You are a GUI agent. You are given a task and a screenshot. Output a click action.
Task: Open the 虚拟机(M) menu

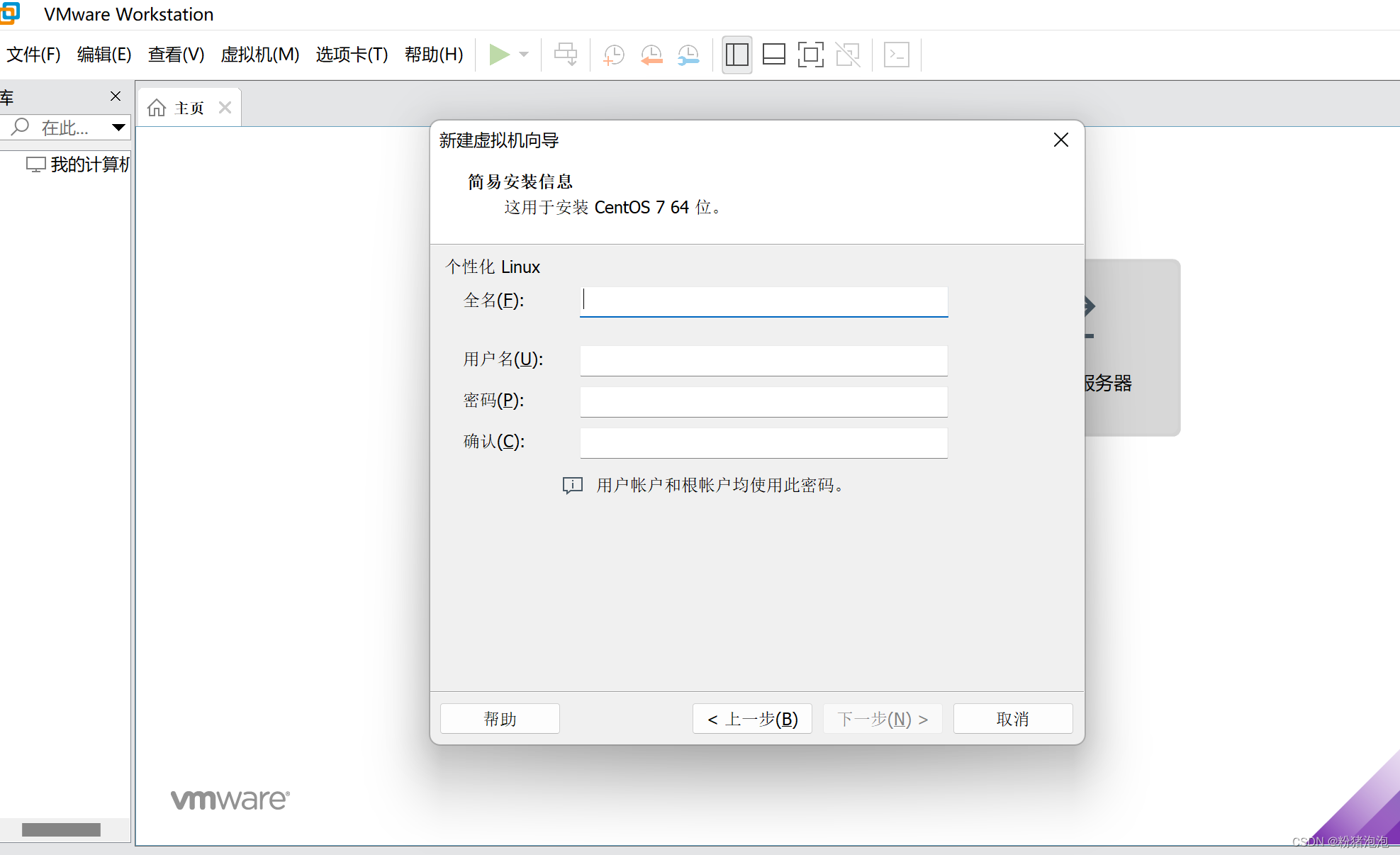click(x=260, y=55)
